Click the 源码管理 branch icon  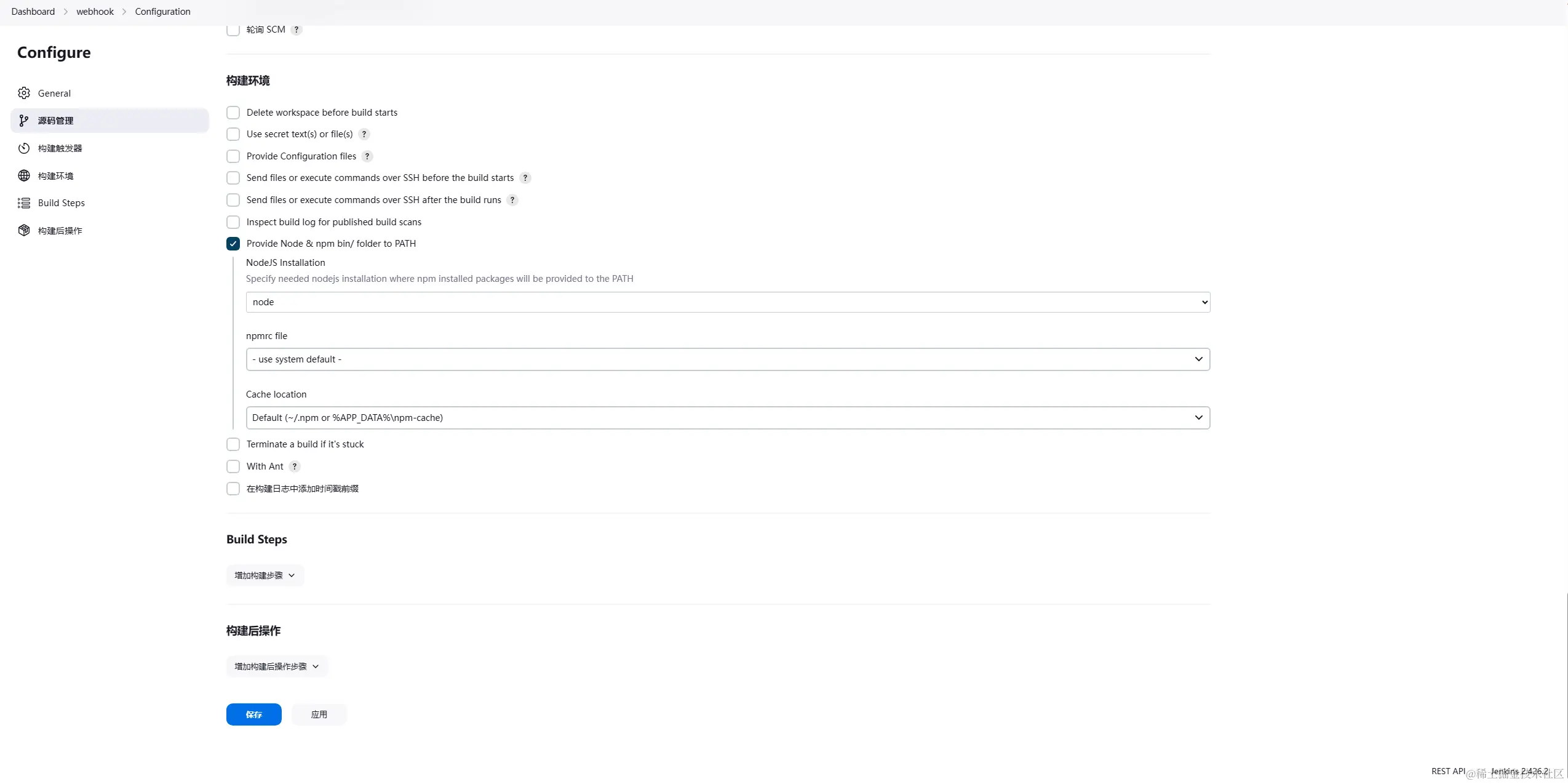point(24,121)
